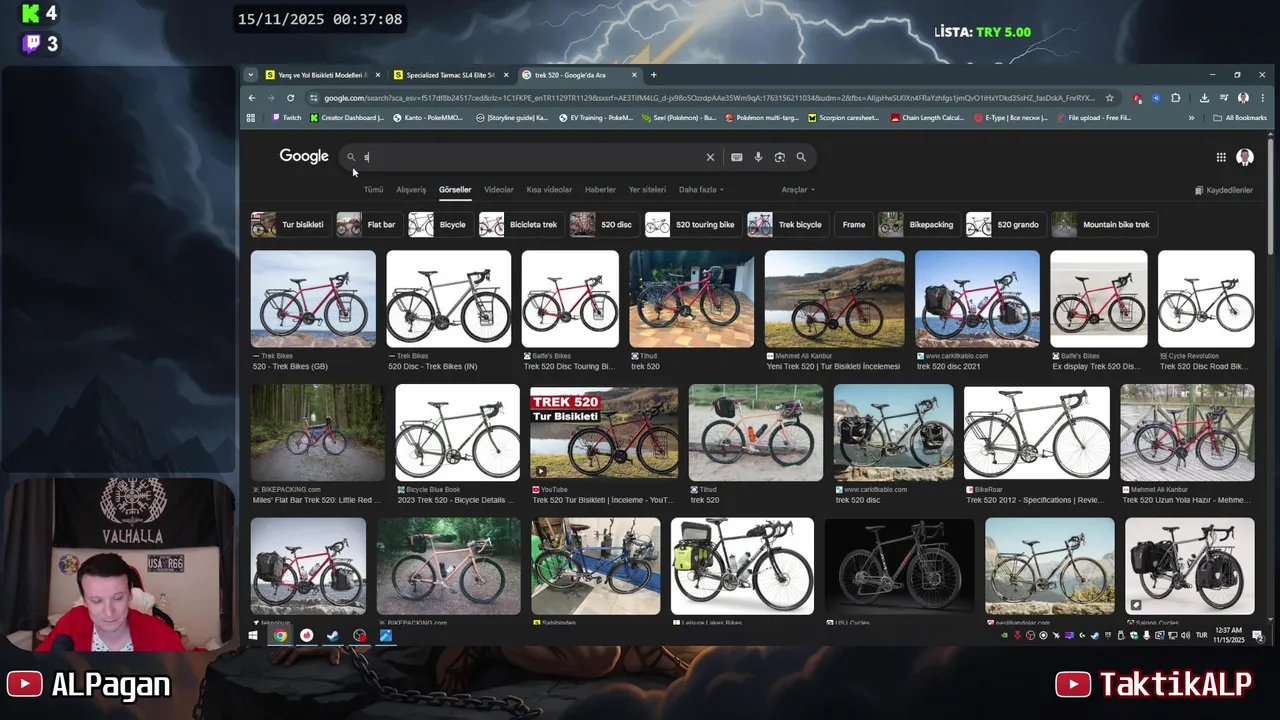Clear the Google search box with X
This screenshot has width=1280, height=720.
710,157
